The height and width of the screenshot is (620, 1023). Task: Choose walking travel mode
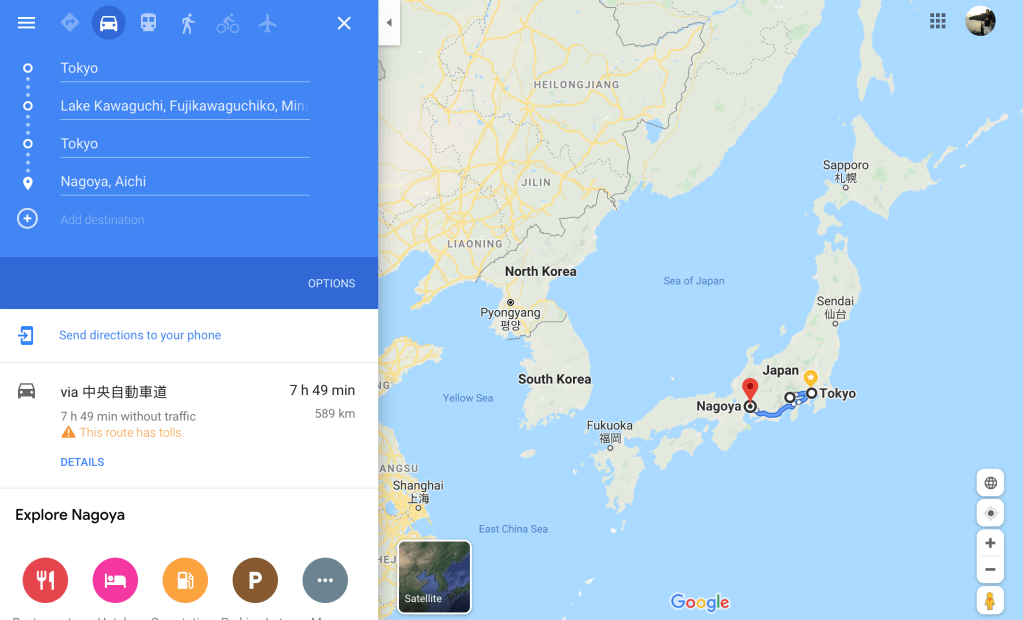(188, 23)
